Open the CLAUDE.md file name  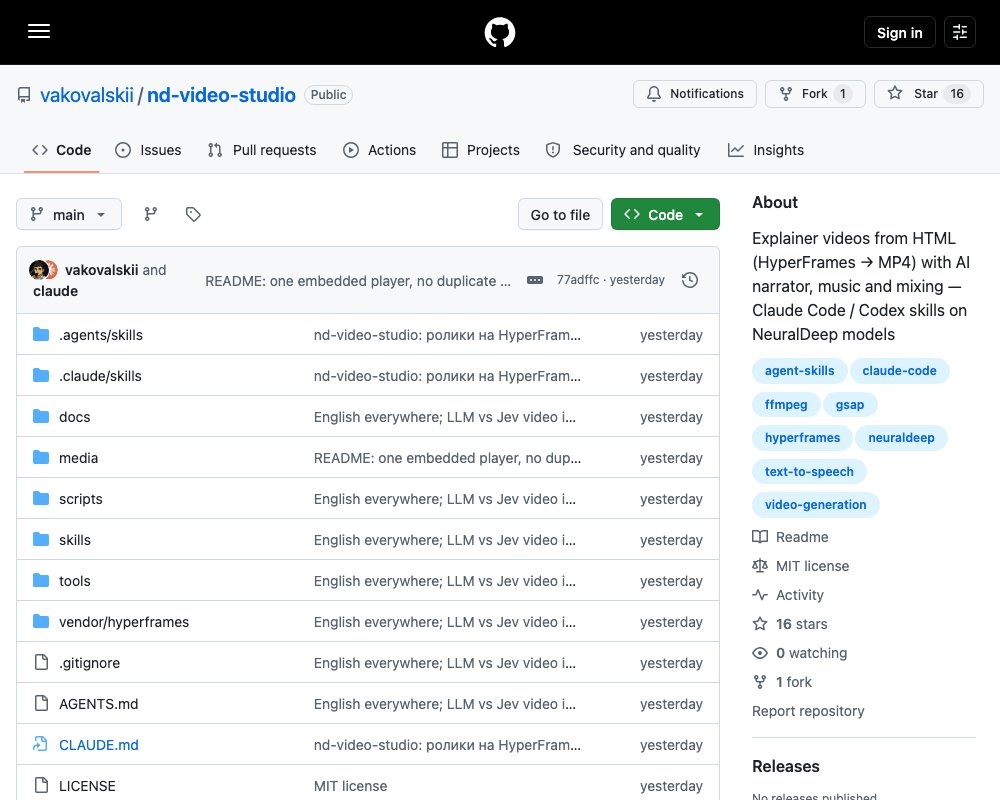coord(99,744)
